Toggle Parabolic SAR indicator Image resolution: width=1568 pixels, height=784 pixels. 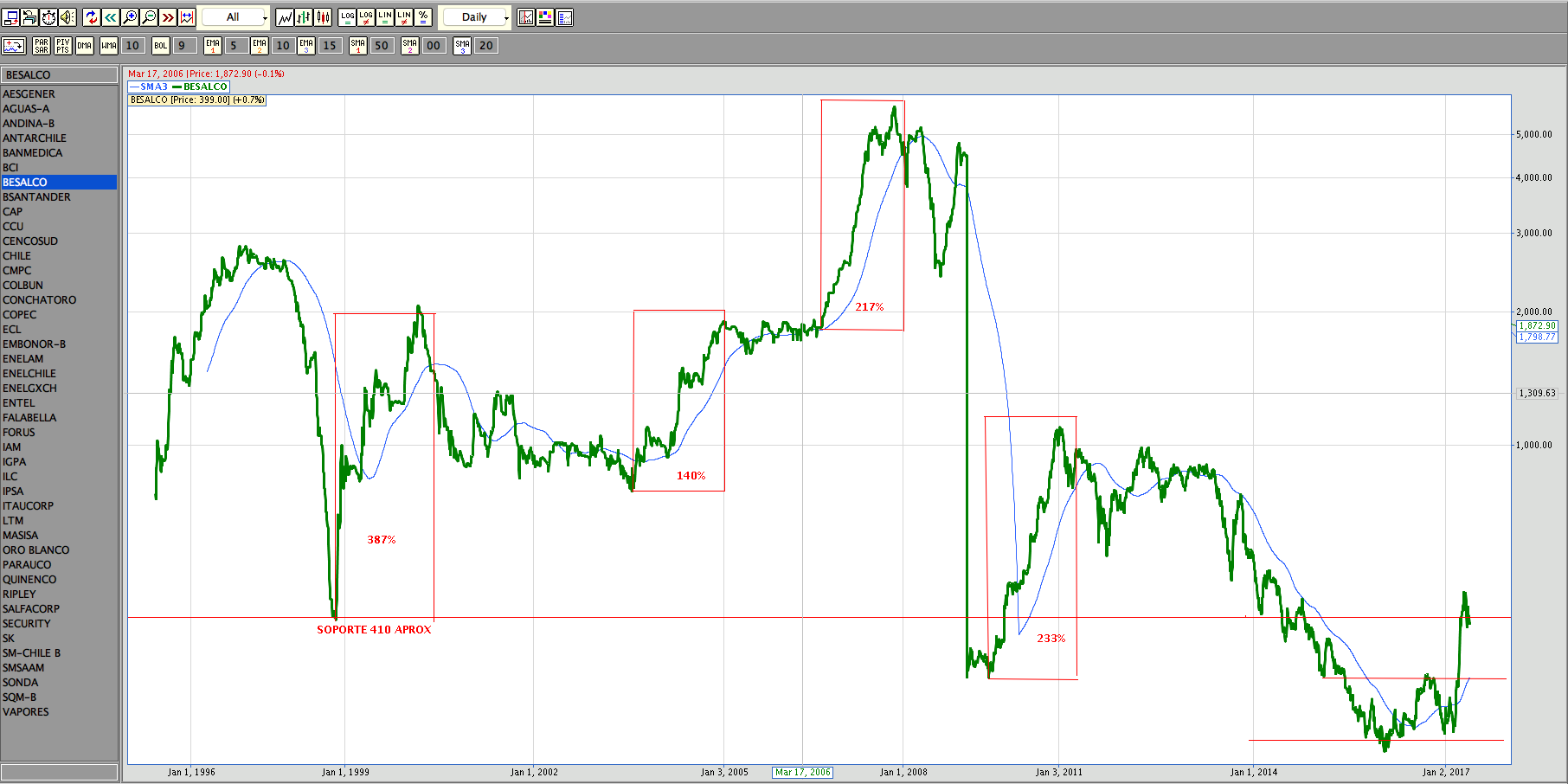tap(42, 46)
